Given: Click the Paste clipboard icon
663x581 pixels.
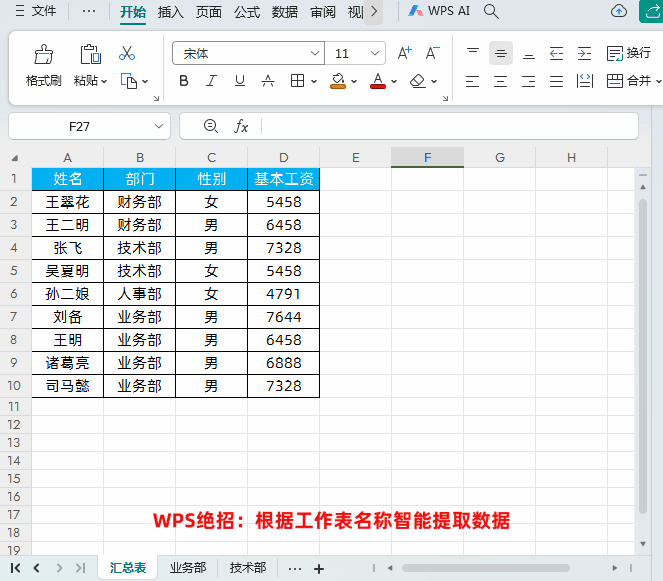Looking at the screenshot, I should (x=90, y=54).
